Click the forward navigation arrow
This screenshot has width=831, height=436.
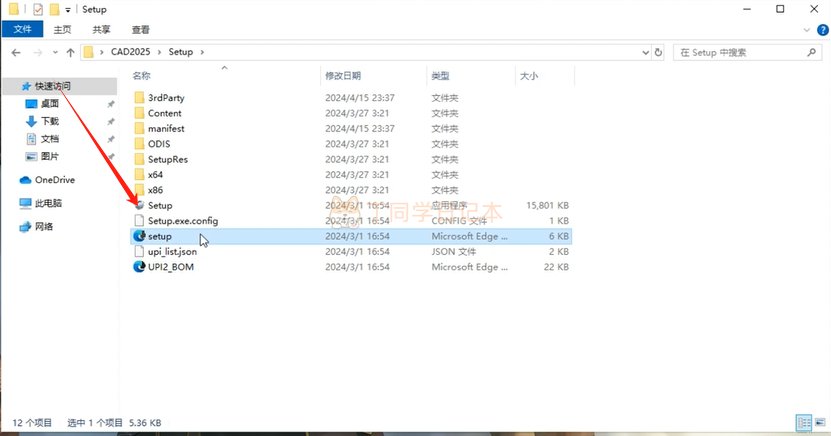38,52
